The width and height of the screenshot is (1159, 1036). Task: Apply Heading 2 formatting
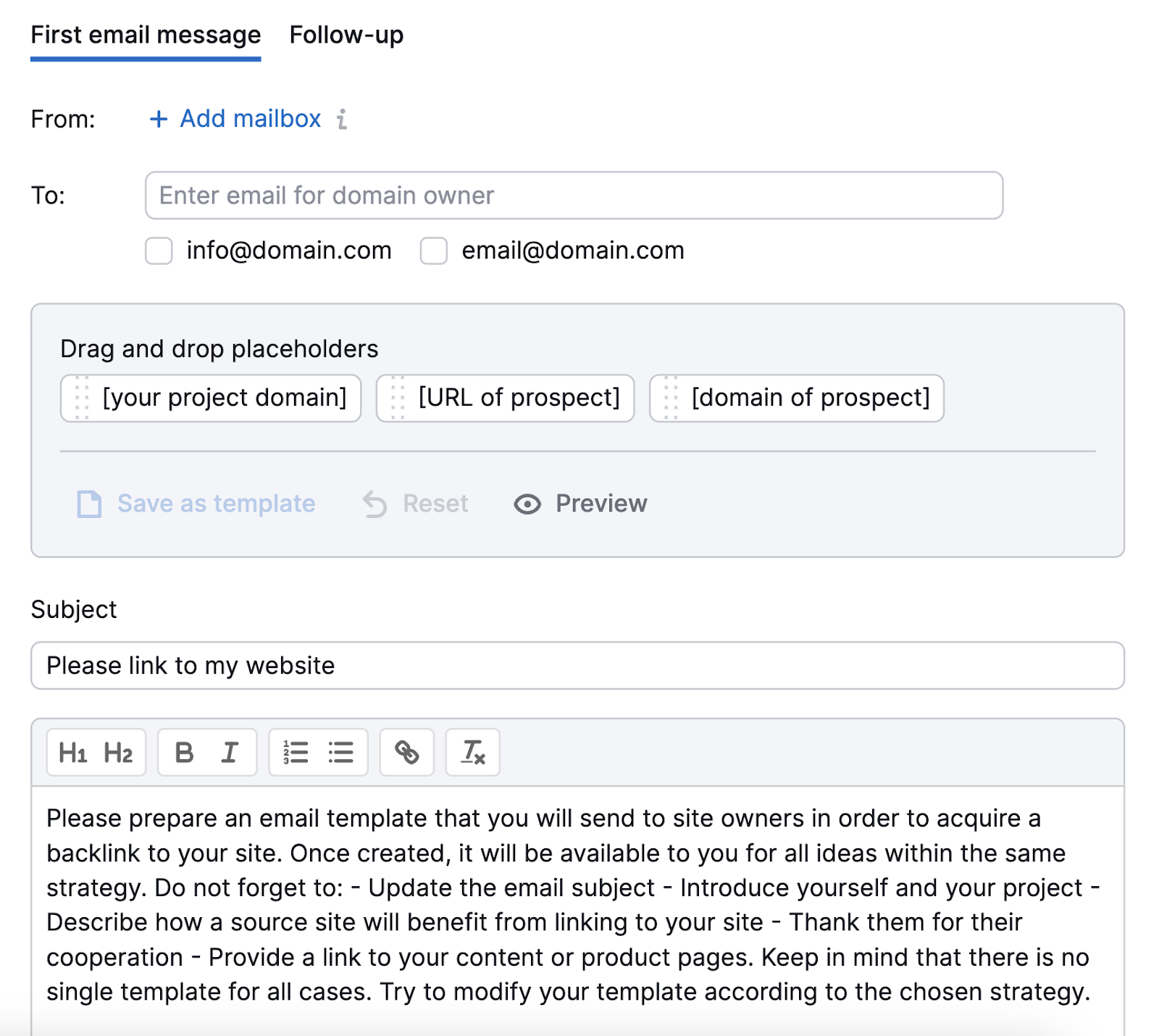point(118,753)
